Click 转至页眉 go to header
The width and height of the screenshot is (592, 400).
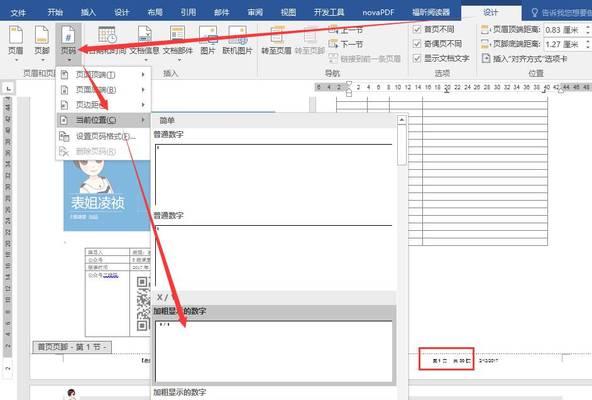pyautogui.click(x=276, y=41)
